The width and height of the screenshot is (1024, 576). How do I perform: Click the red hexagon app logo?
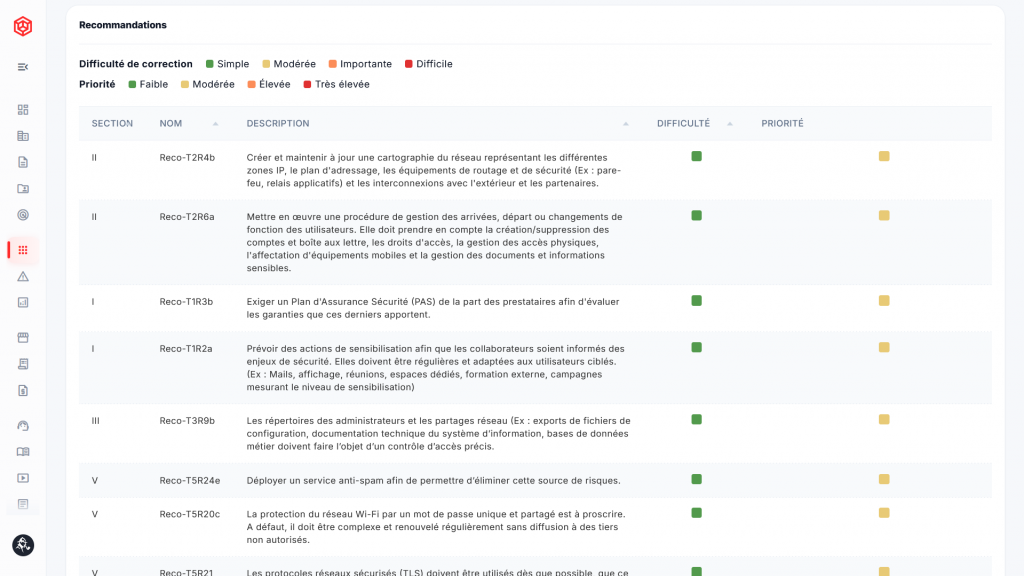pos(23,26)
